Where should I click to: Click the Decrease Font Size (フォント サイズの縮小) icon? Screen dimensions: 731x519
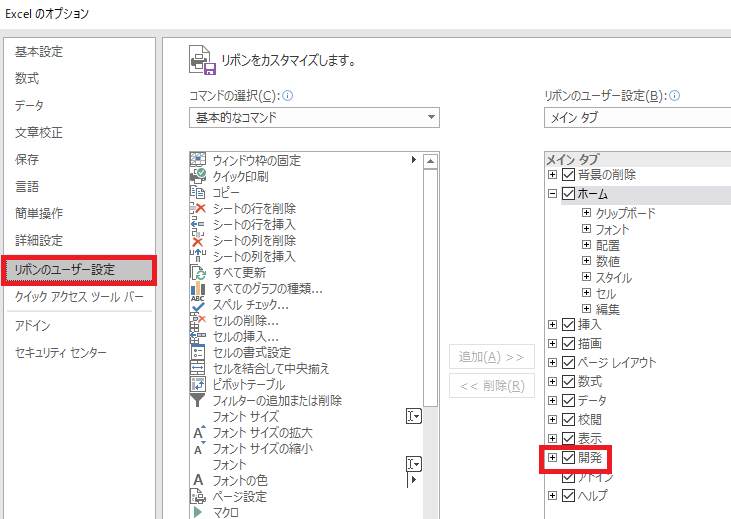199,449
